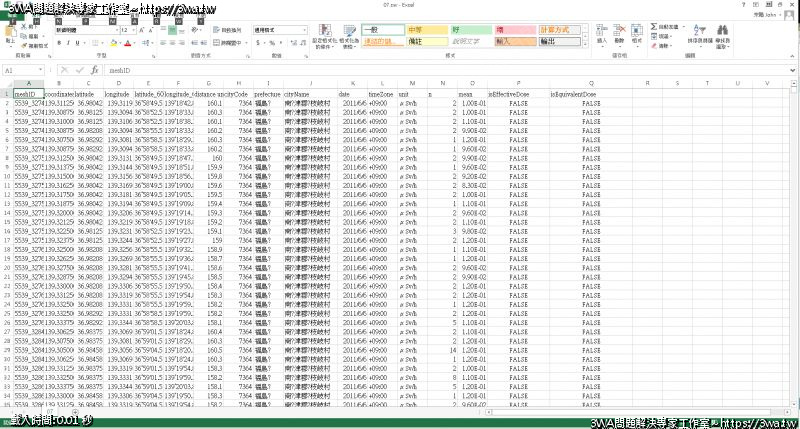Click the Insert cells icon
The image size is (800, 429).
pyautogui.click(x=602, y=30)
